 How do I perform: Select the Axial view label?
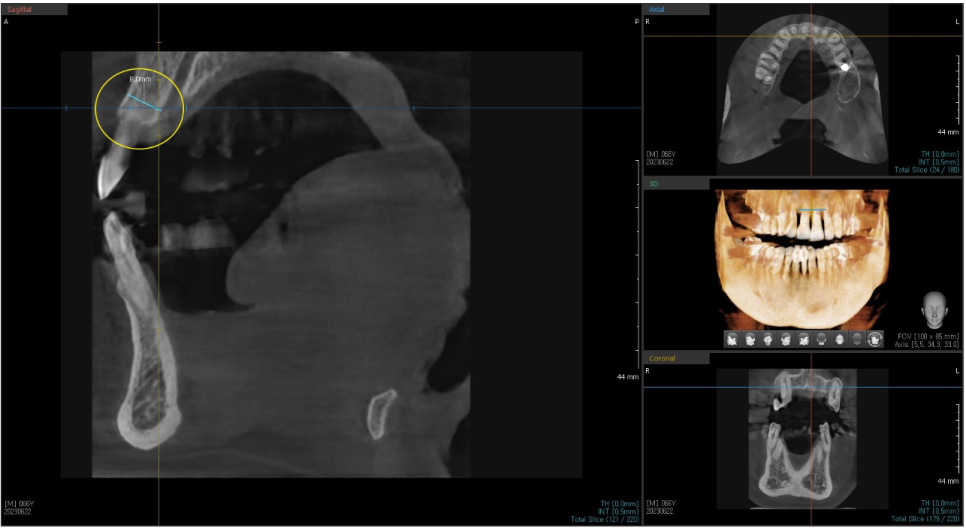coord(657,9)
